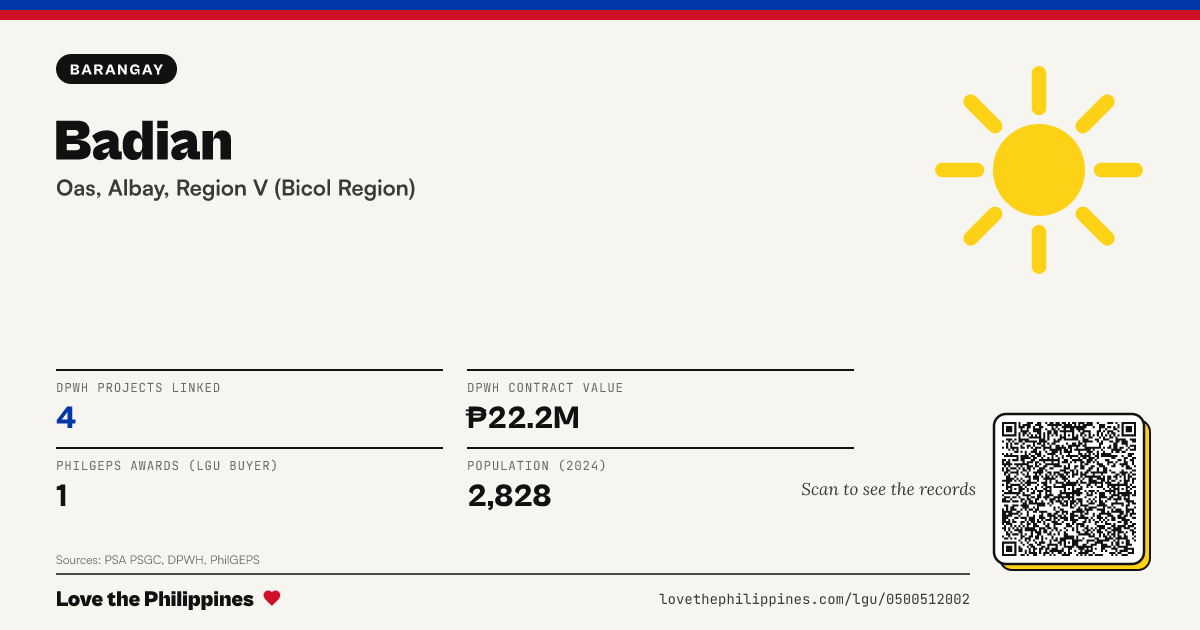The width and height of the screenshot is (1200, 630).
Task: Open the lovethephilippines.com/lgu/0500512002 link
Action: 814,599
